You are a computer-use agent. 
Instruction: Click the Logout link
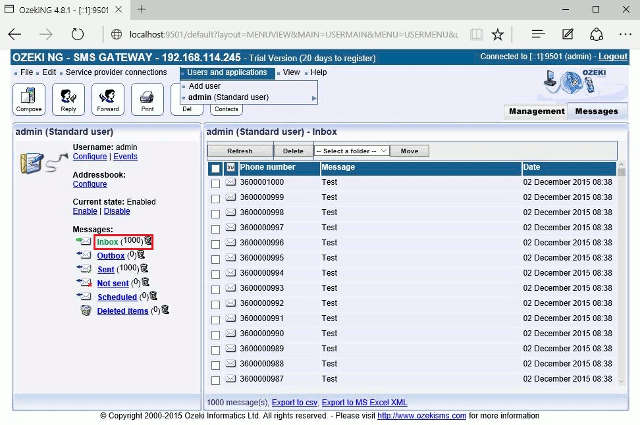pos(613,56)
